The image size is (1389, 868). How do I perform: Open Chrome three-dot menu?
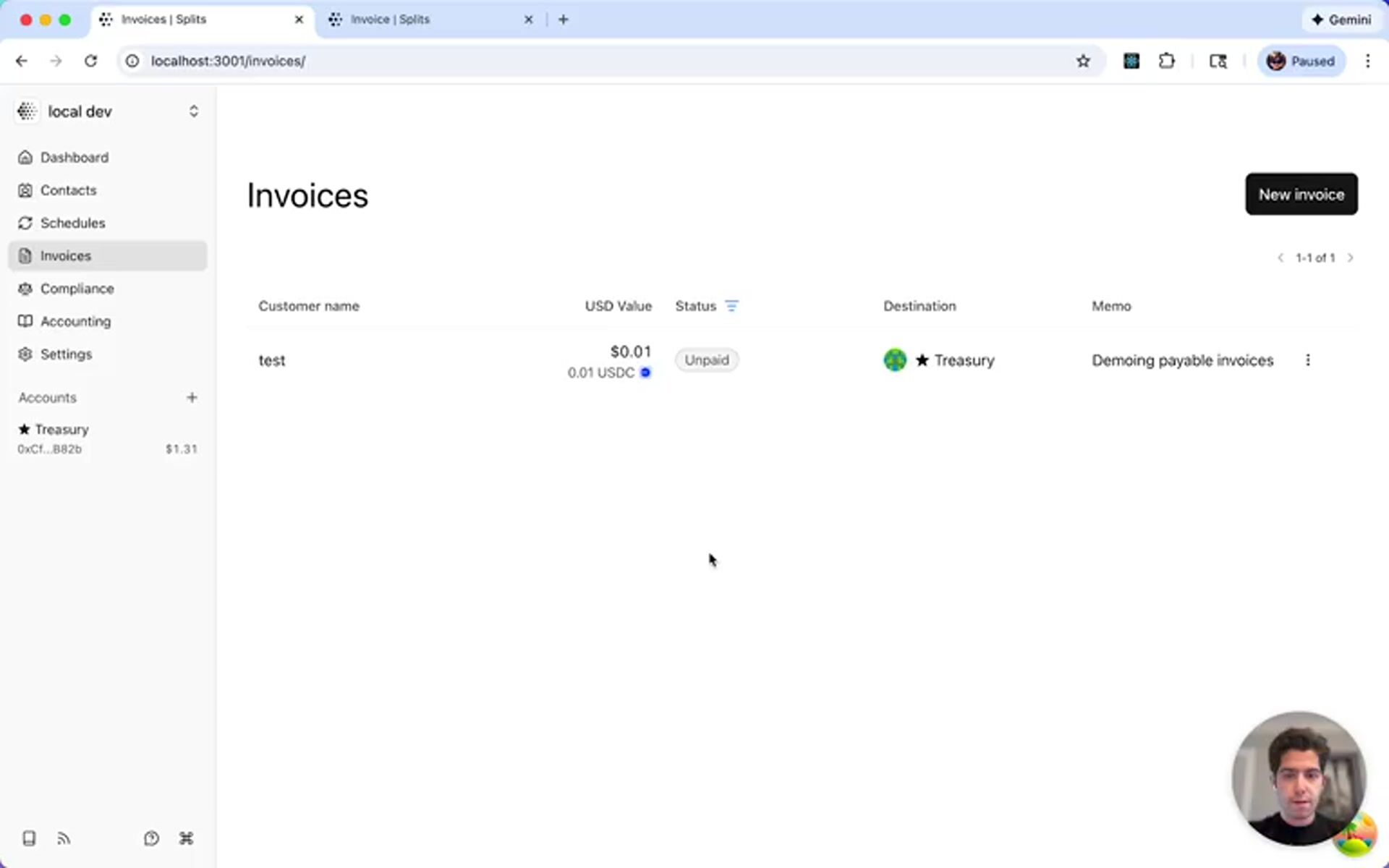pos(1367,61)
